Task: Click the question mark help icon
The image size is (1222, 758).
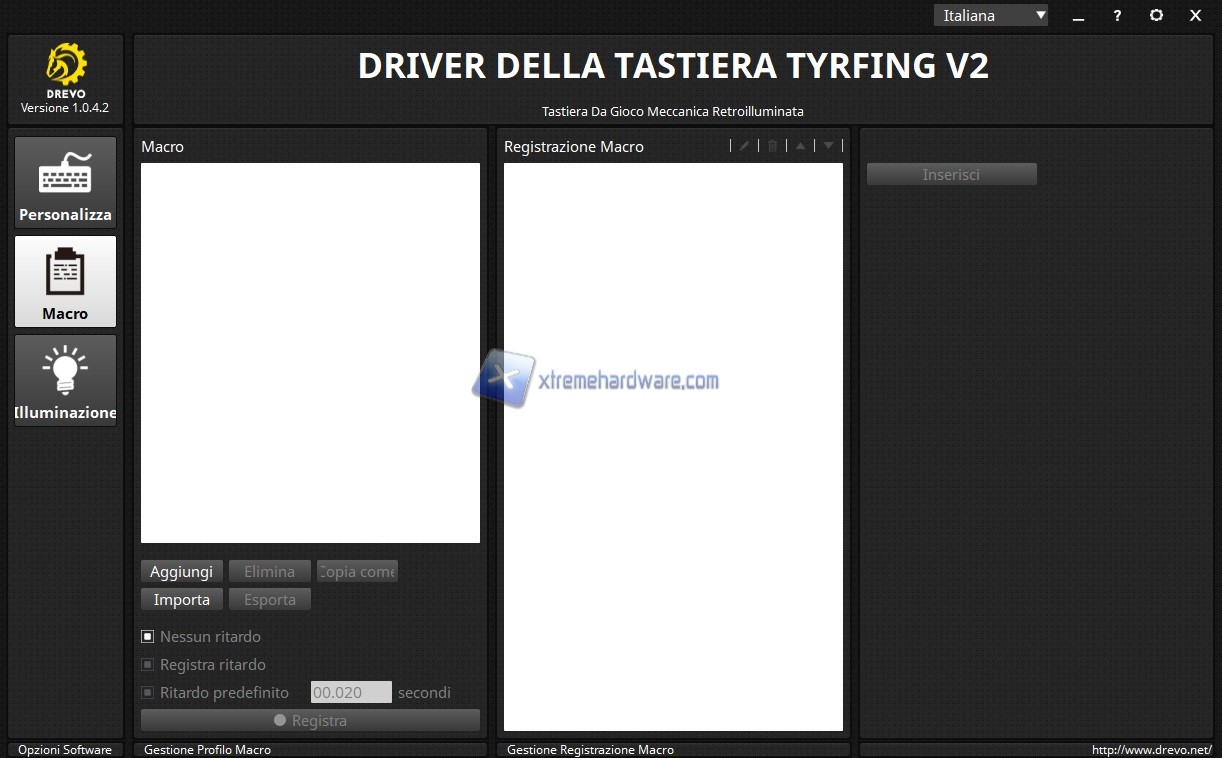Action: (1117, 16)
